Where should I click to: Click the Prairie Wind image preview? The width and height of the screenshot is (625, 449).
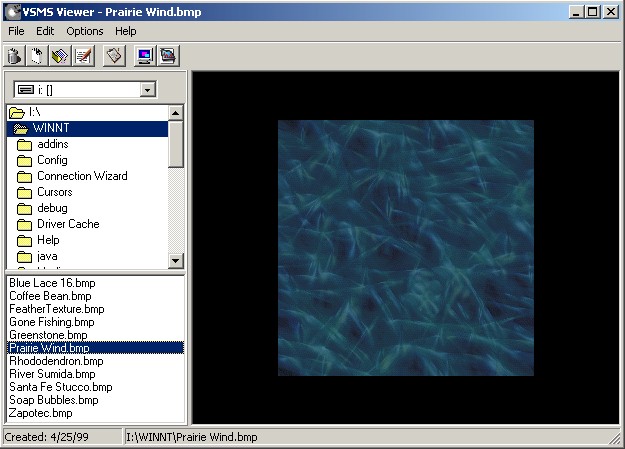[405, 248]
